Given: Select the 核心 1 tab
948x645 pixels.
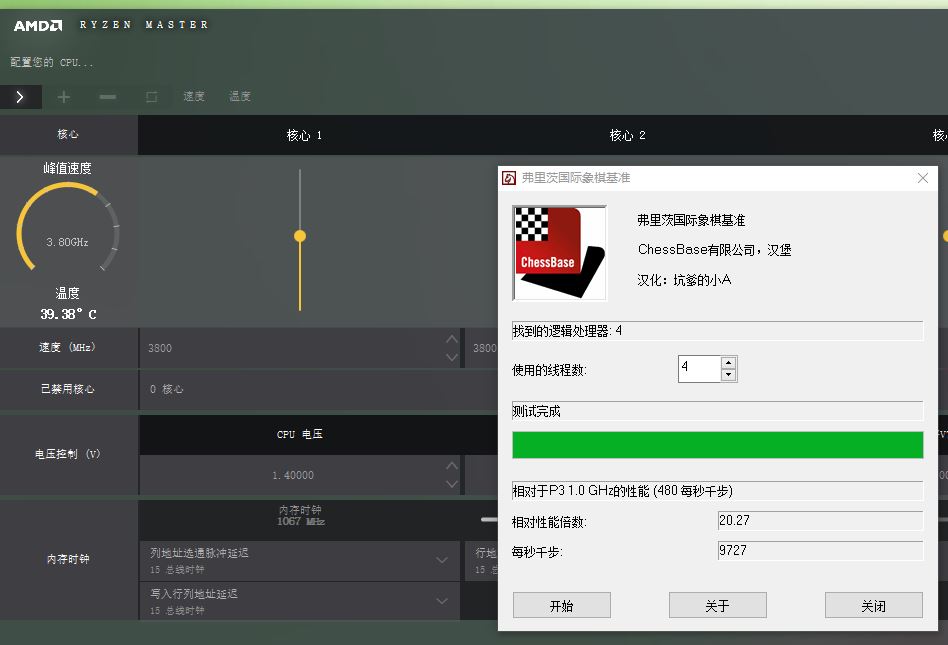Looking at the screenshot, I should click(x=303, y=135).
